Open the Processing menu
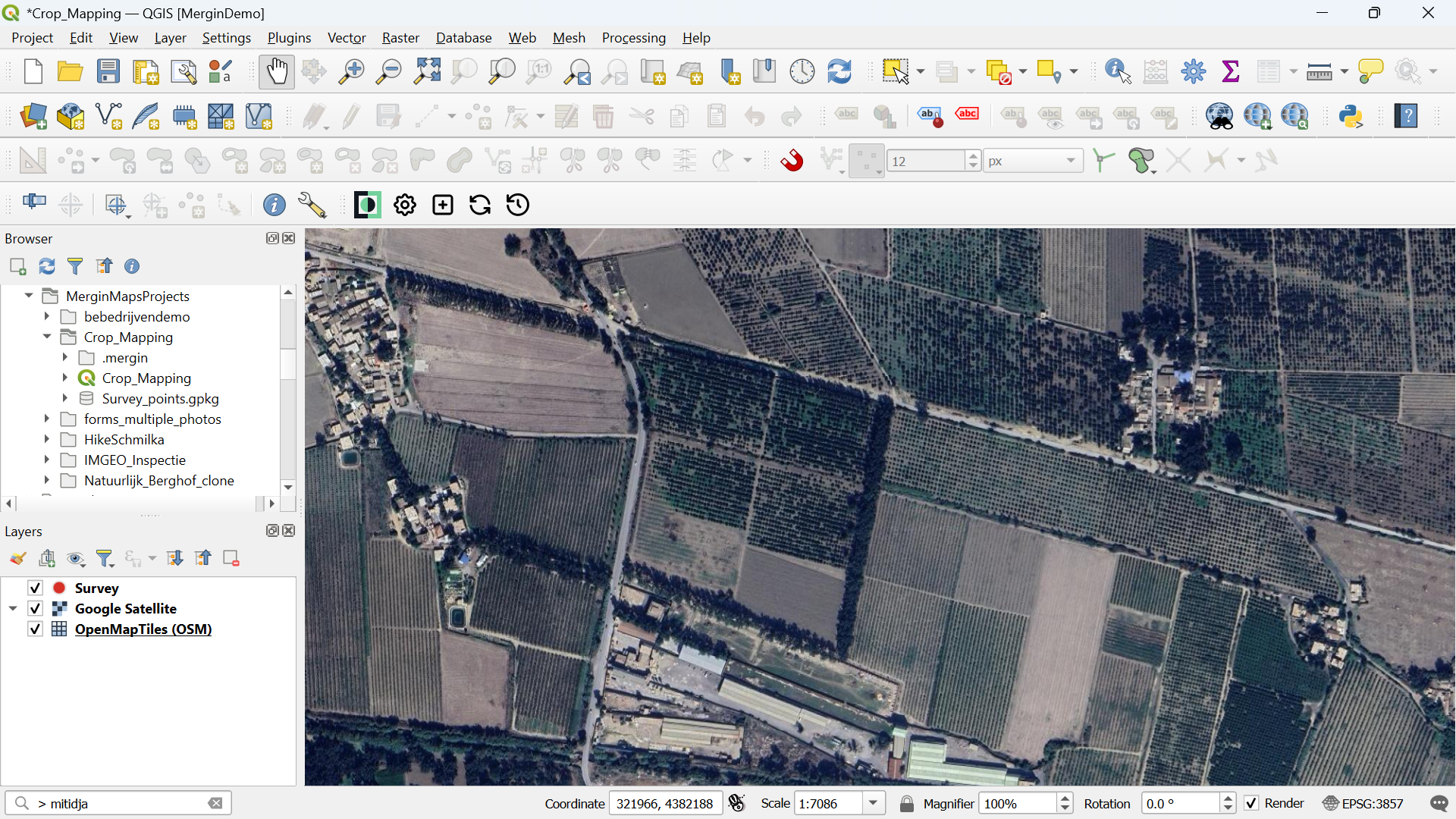This screenshot has height=819, width=1456. point(633,38)
